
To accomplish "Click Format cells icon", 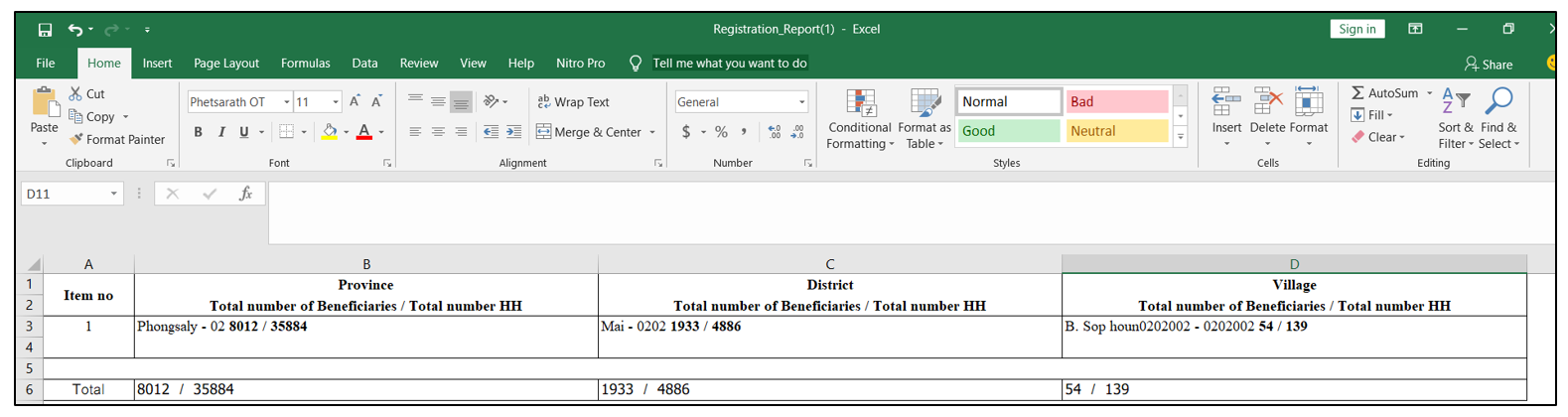I will 1309,101.
